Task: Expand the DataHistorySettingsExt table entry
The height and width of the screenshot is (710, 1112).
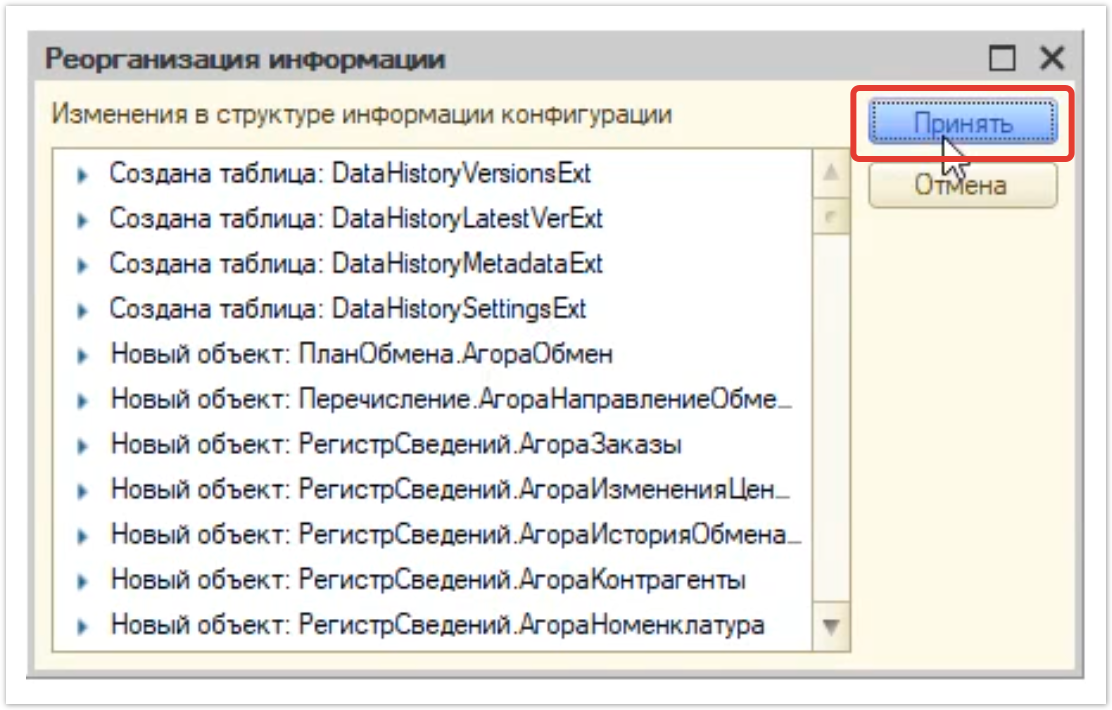Action: coord(84,310)
